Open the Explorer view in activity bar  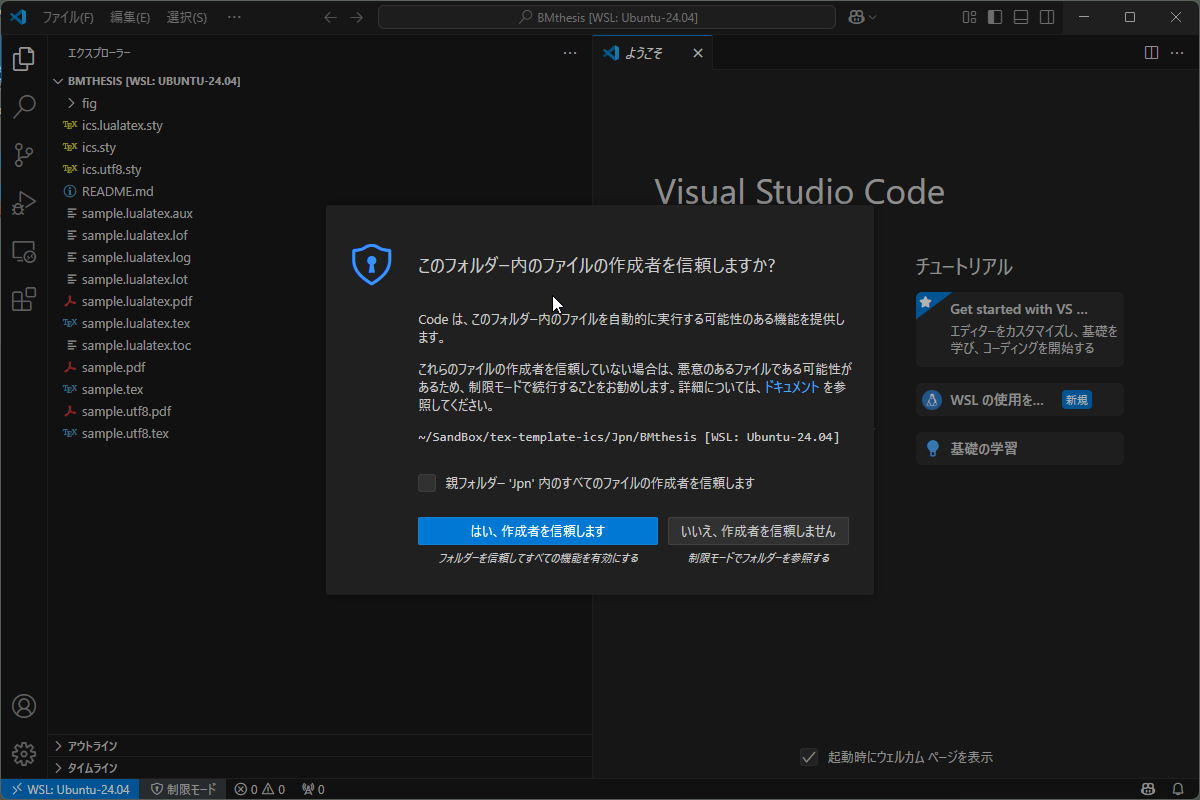click(24, 59)
